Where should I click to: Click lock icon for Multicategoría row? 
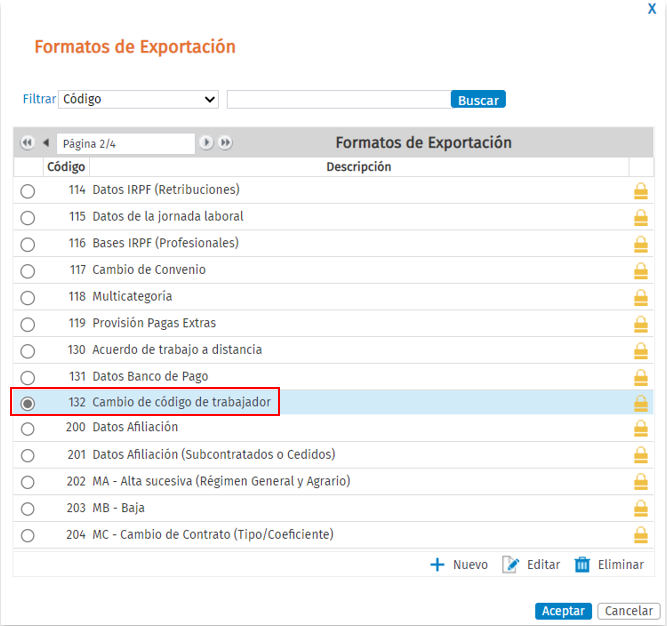(x=641, y=298)
